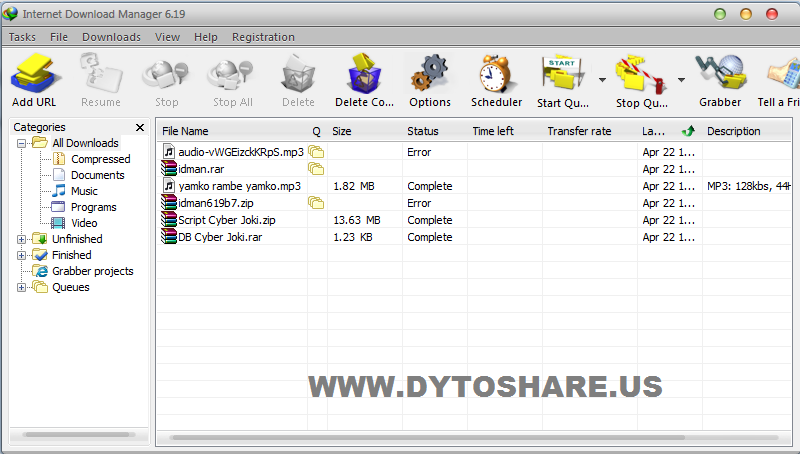
Task: Select the Compressed category
Action: point(101,159)
